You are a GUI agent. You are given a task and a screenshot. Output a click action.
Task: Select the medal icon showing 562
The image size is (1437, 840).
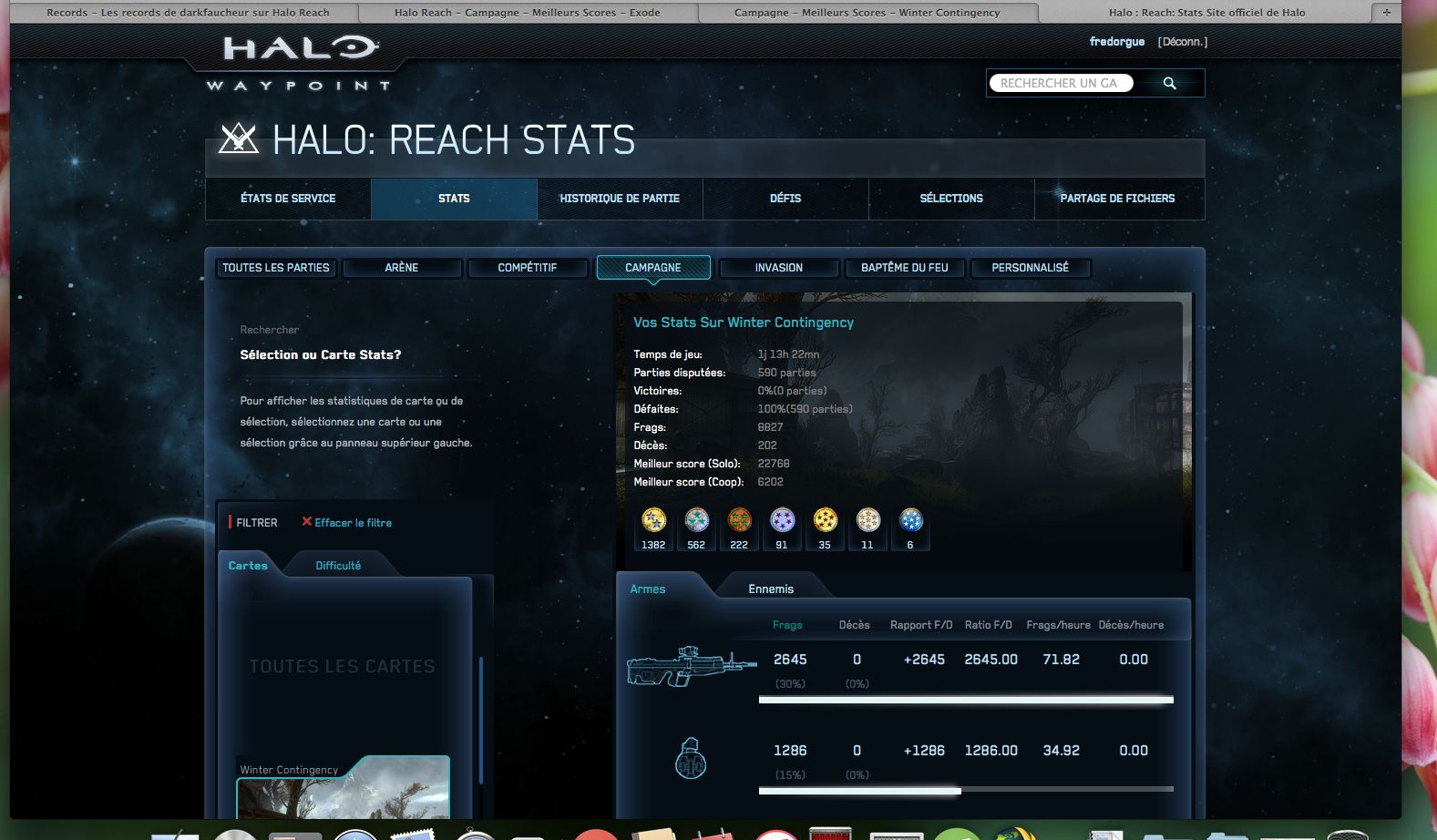click(696, 520)
